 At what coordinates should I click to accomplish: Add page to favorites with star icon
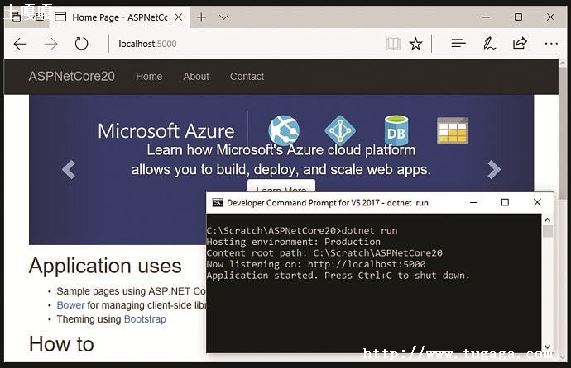pyautogui.click(x=416, y=44)
